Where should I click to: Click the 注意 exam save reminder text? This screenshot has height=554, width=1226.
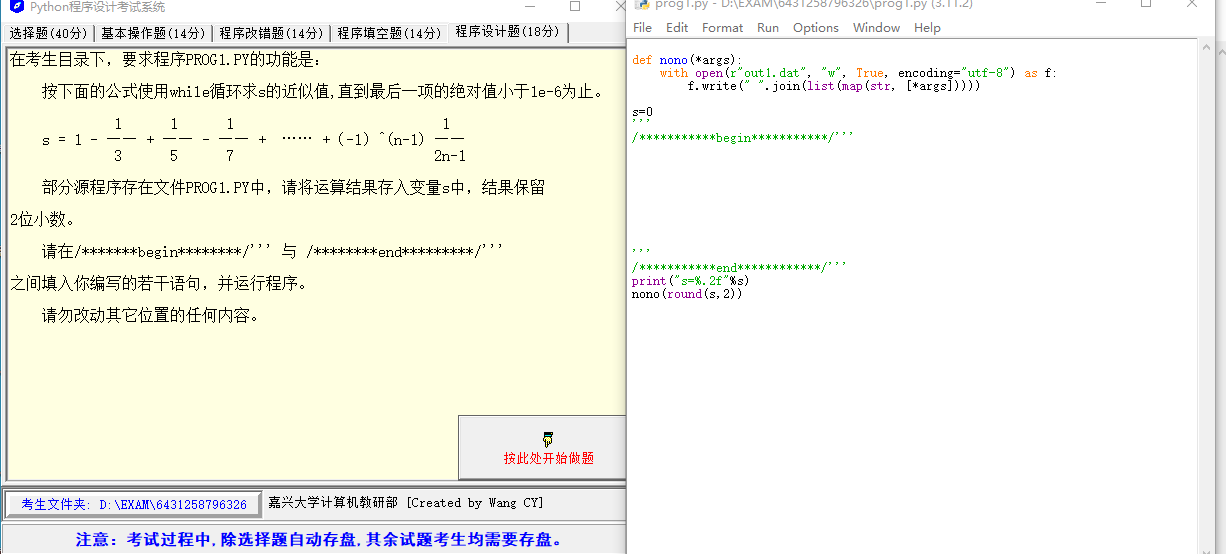[x=318, y=540]
